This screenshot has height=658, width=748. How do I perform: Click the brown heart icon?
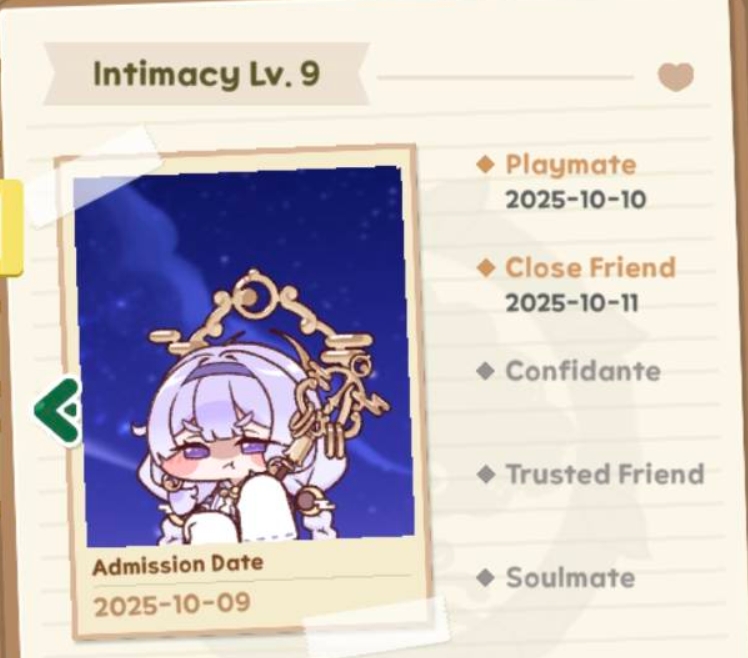675,77
